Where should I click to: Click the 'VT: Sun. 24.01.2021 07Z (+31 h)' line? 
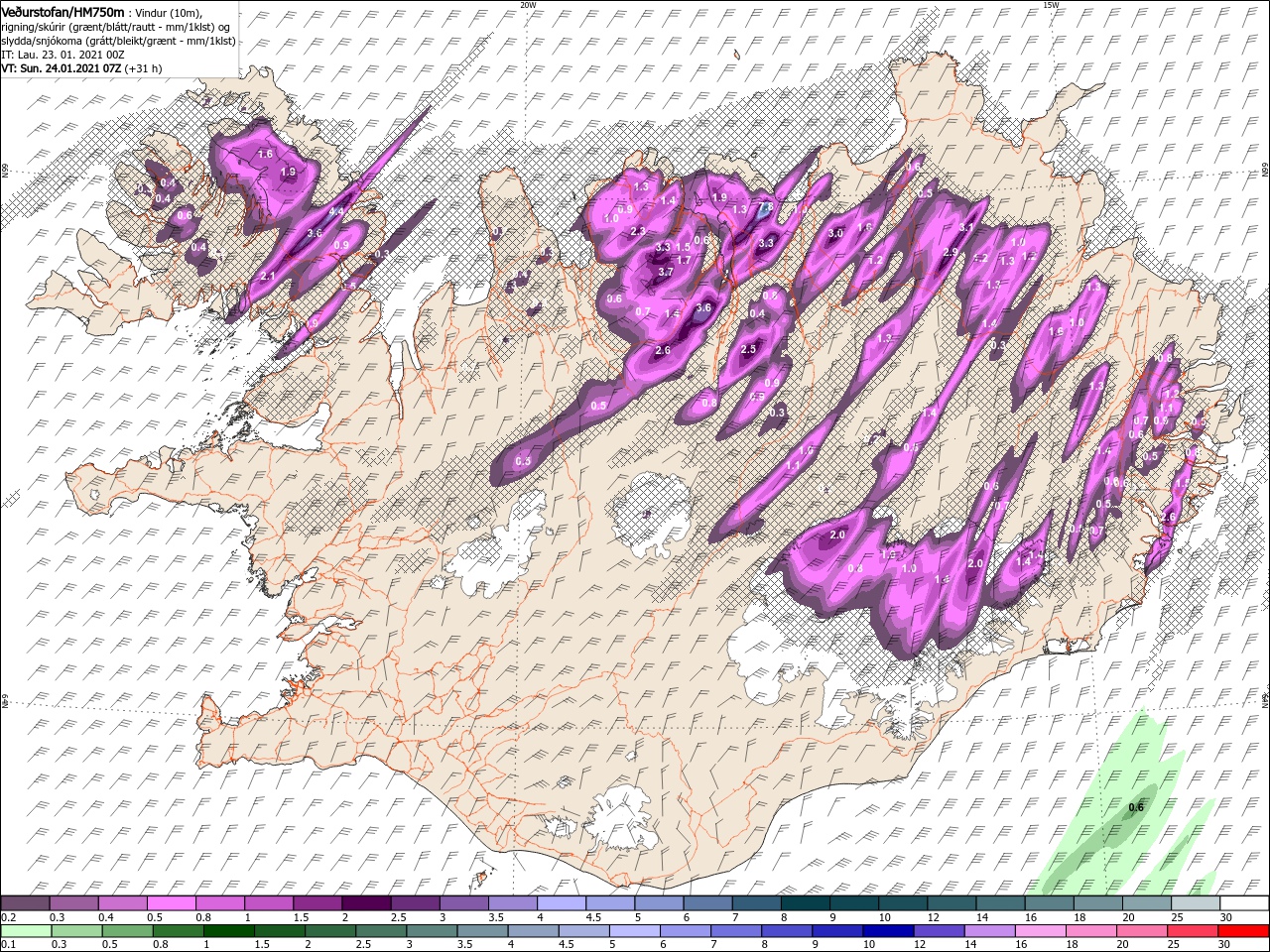pyautogui.click(x=81, y=68)
